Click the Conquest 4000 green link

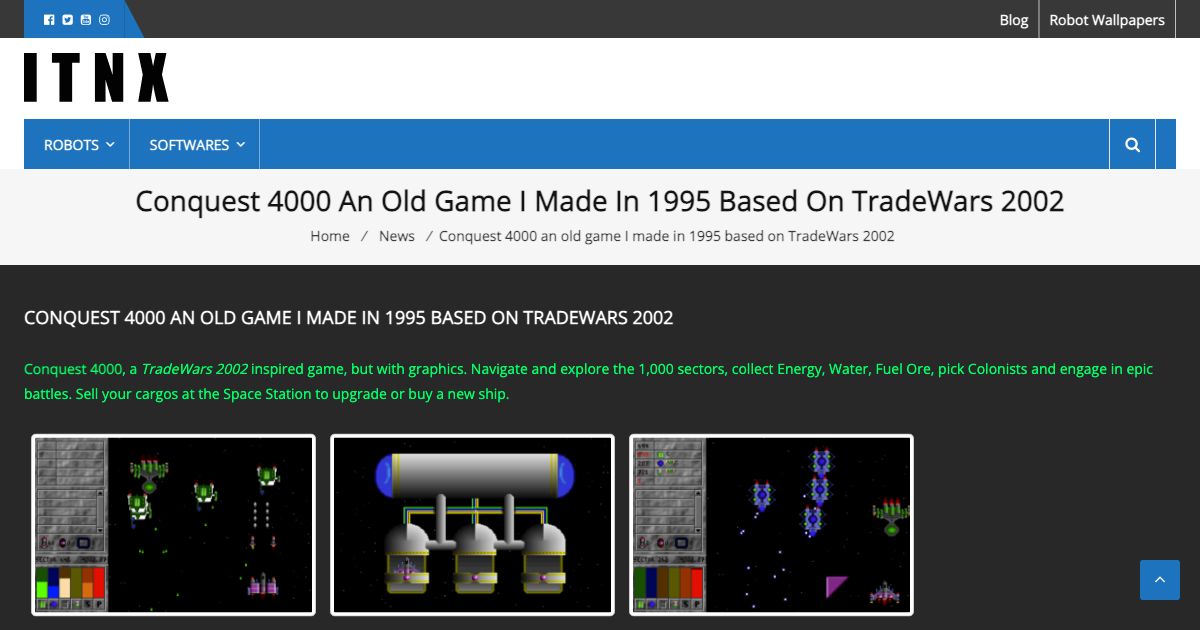click(x=70, y=368)
